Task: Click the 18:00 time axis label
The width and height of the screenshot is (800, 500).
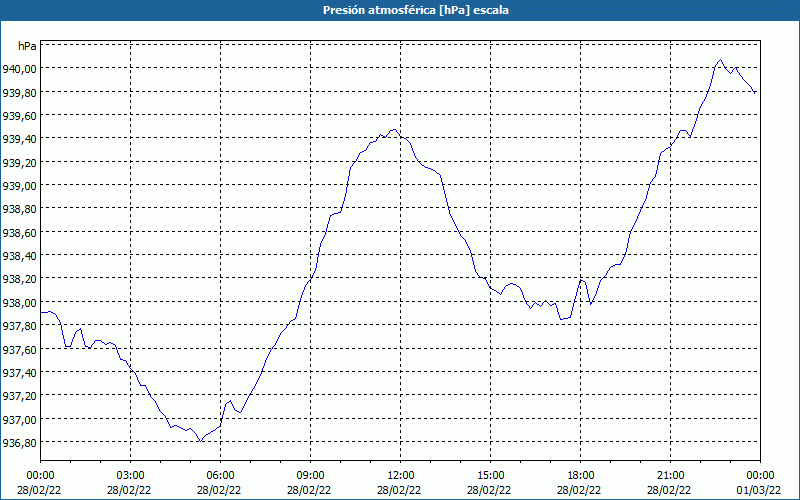Action: point(581,476)
